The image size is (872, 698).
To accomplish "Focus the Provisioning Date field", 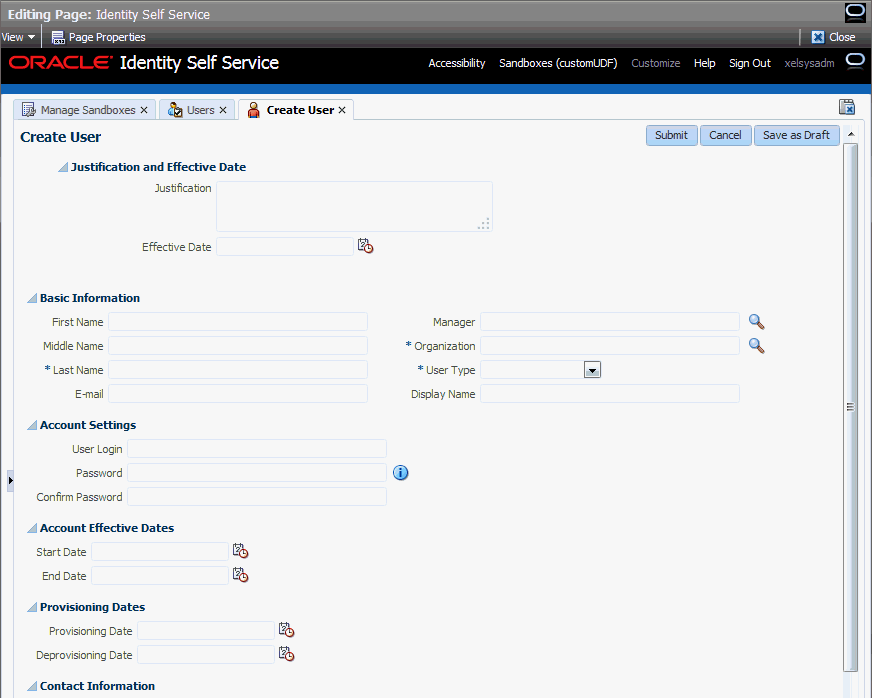I will [x=206, y=630].
